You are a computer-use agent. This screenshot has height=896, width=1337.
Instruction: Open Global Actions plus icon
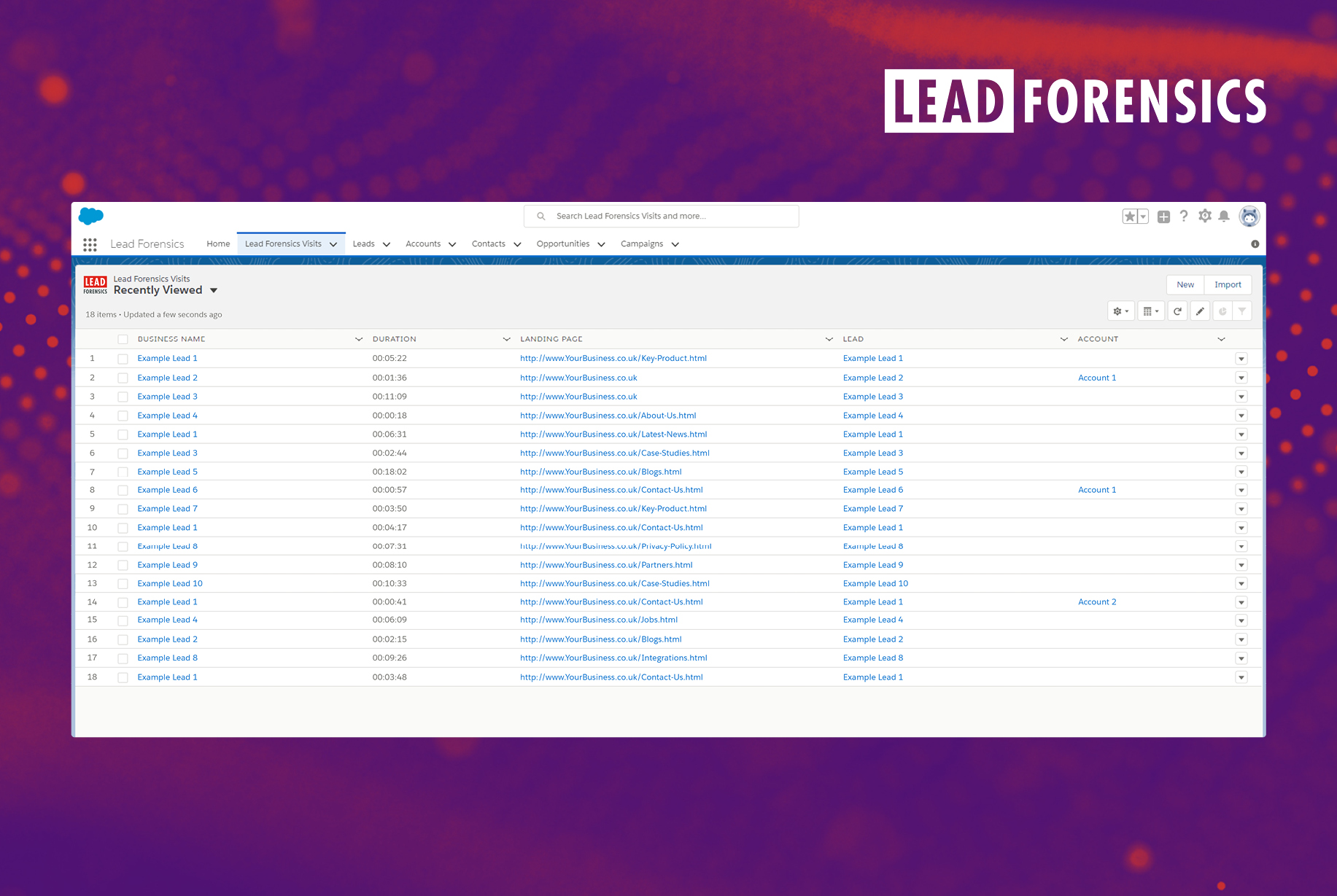coord(1163,217)
